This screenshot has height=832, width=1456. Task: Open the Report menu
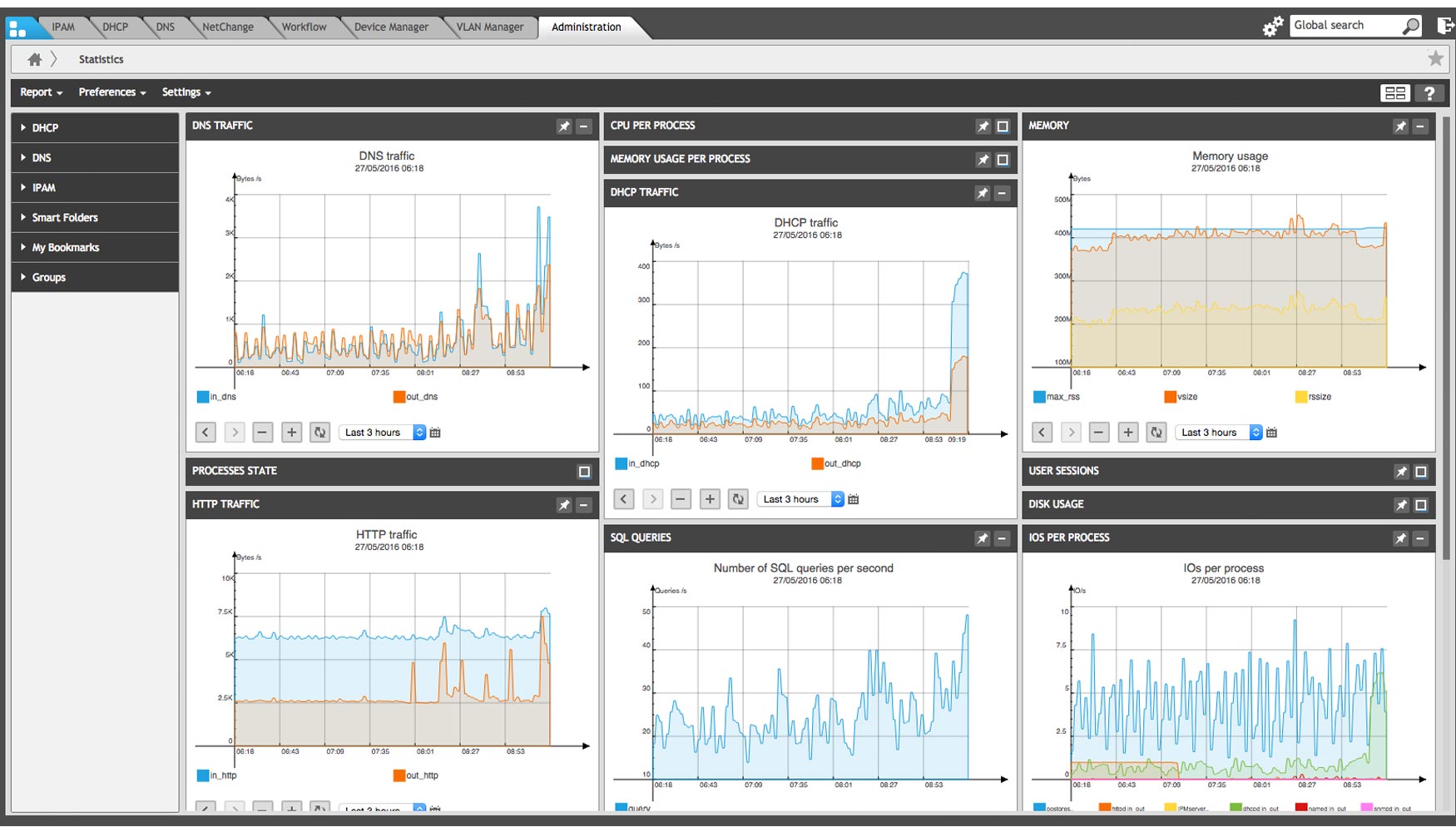(x=41, y=92)
